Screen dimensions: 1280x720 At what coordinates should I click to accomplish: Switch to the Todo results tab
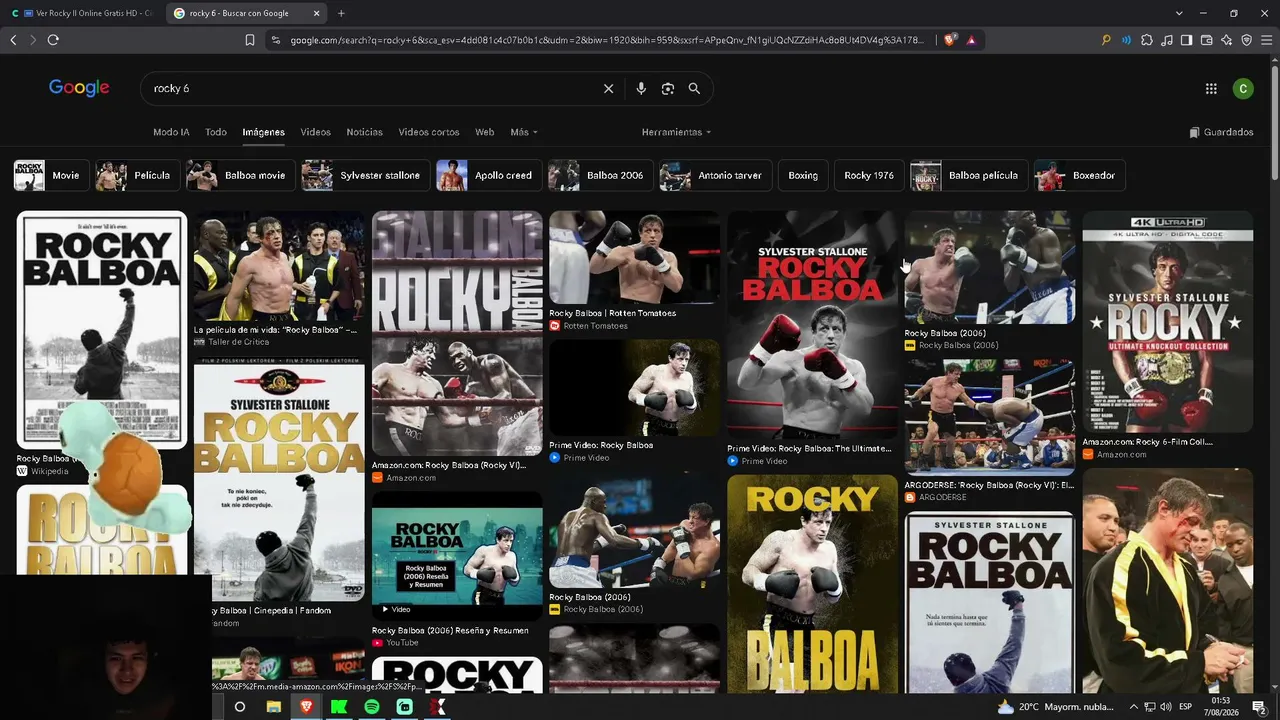coord(216,132)
